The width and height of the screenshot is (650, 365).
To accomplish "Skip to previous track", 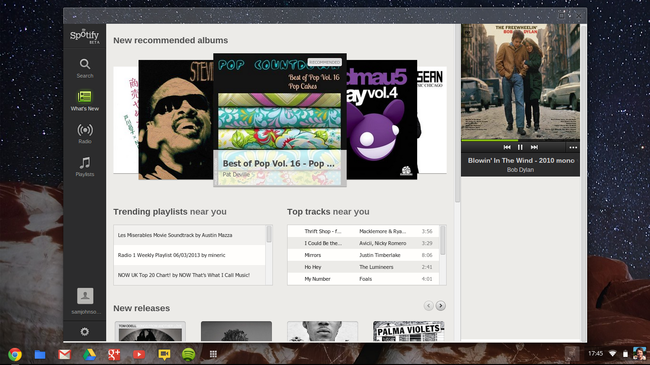I will pos(507,147).
